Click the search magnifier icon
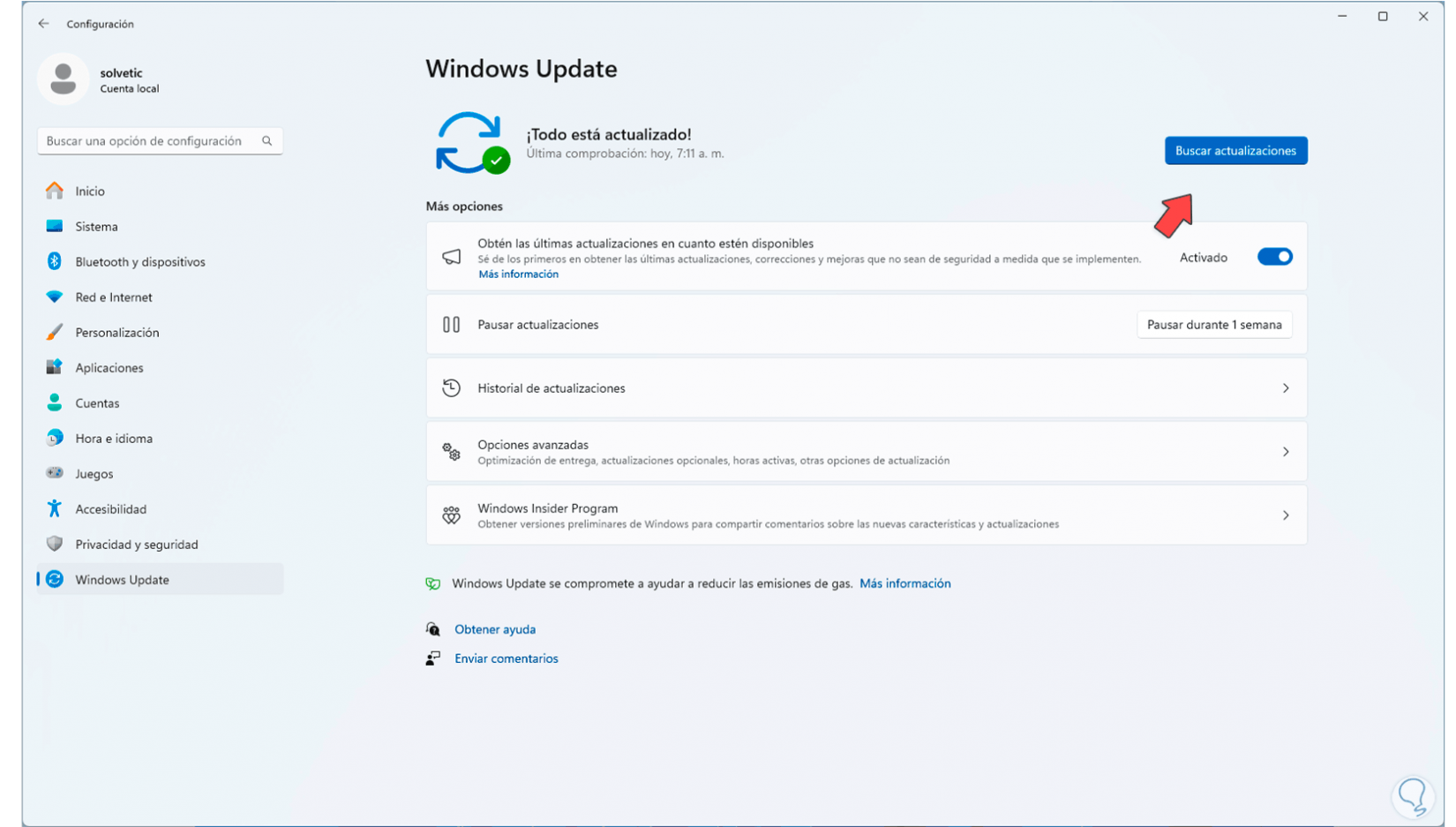The image size is (1456, 827). pyautogui.click(x=266, y=141)
